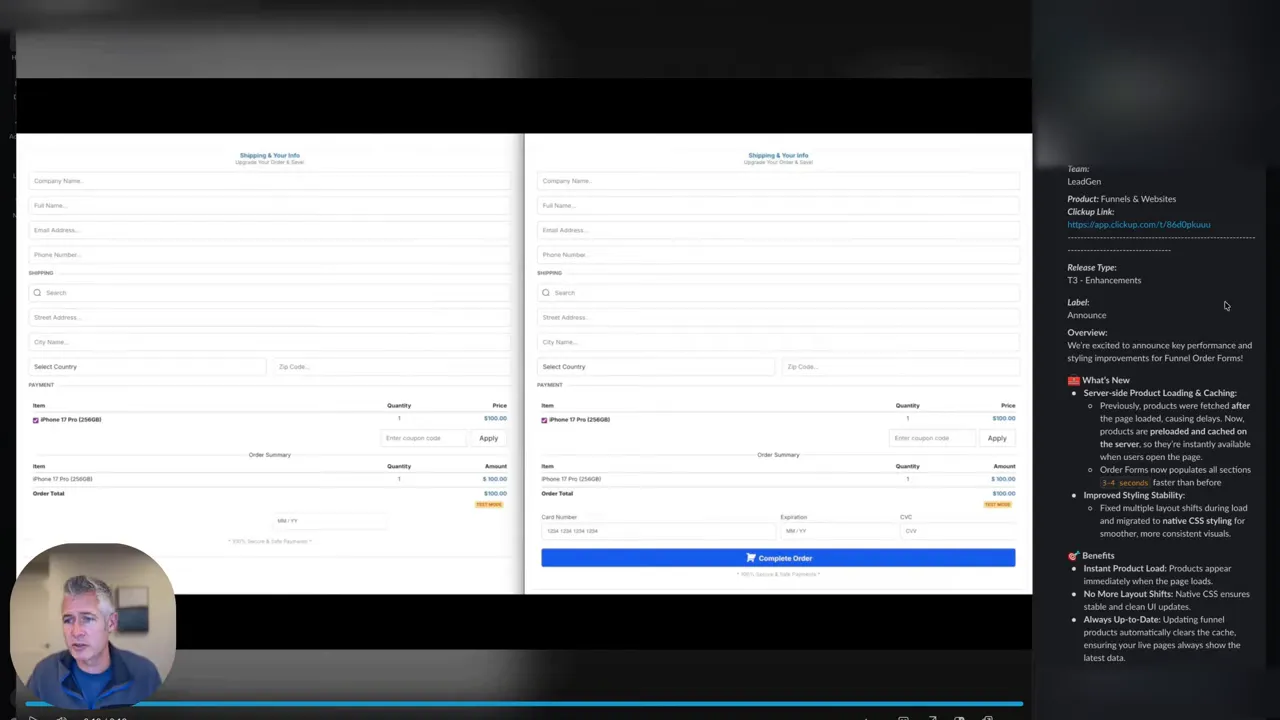Focus City Name field in the right order form
1280x720 pixels.
[x=778, y=342]
